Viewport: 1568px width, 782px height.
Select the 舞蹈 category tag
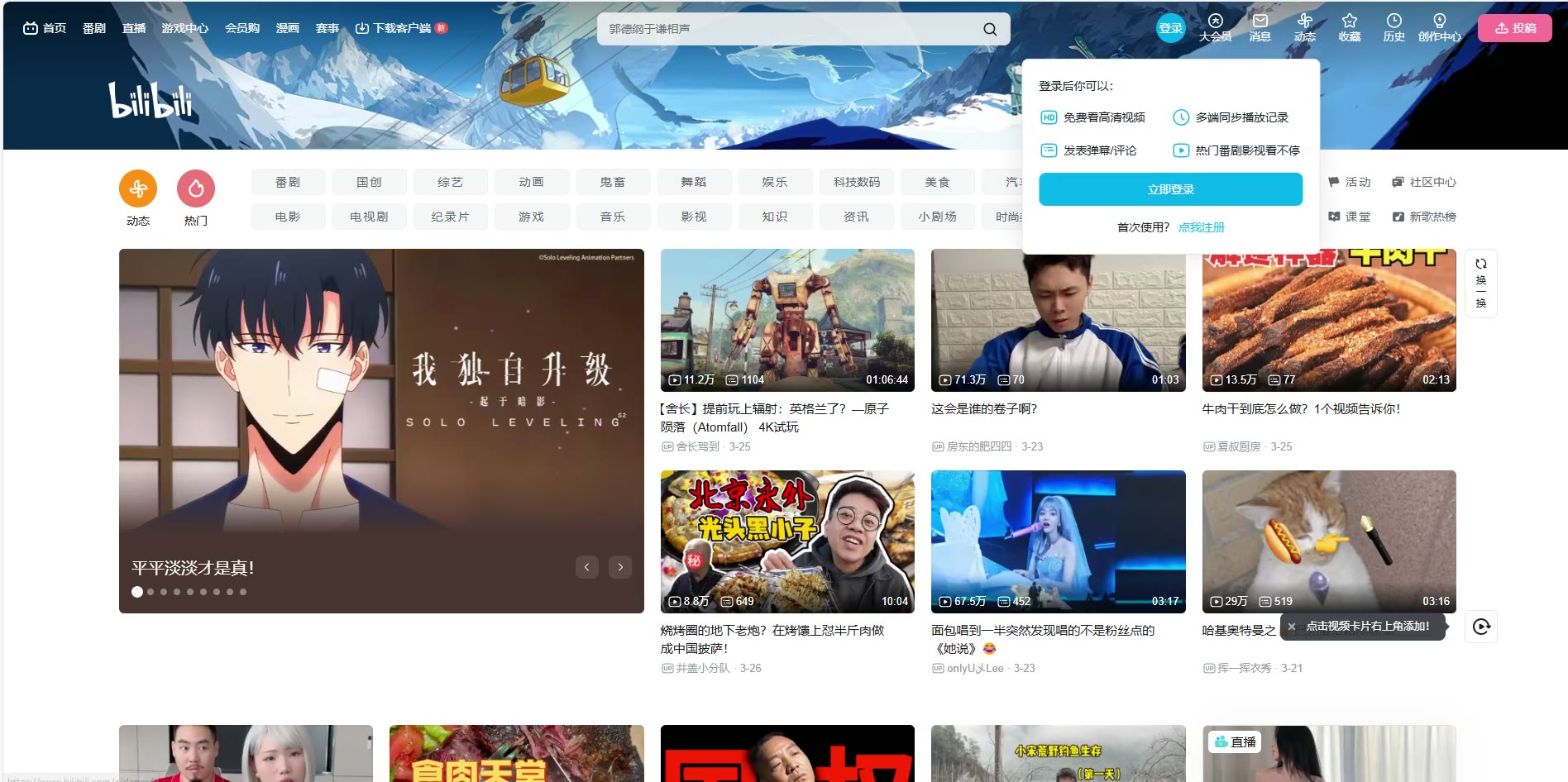pyautogui.click(x=694, y=182)
